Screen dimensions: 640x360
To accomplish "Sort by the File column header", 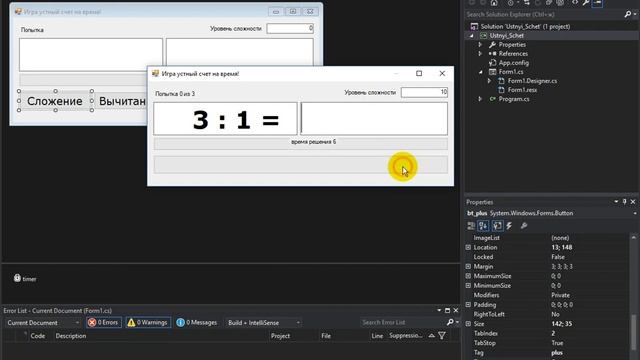I will pyautogui.click(x=326, y=336).
